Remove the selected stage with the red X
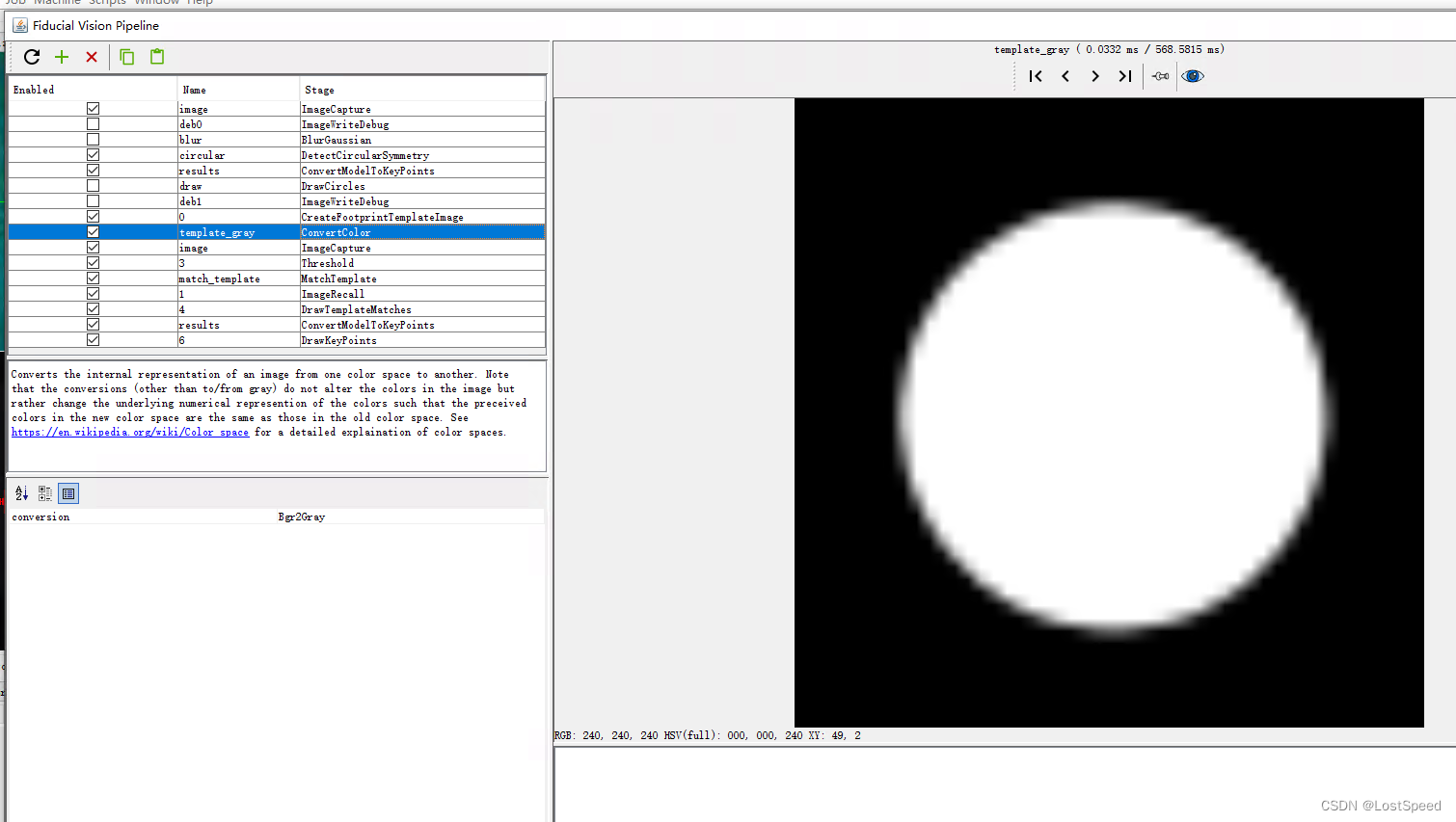Image resolution: width=1456 pixels, height=822 pixels. tap(92, 57)
